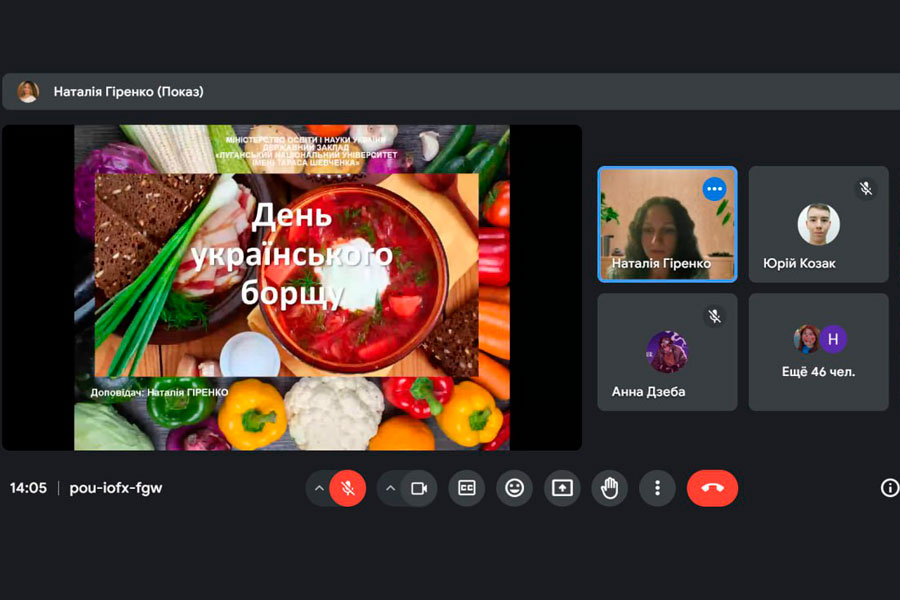Click the shared presentation slide

292,288
